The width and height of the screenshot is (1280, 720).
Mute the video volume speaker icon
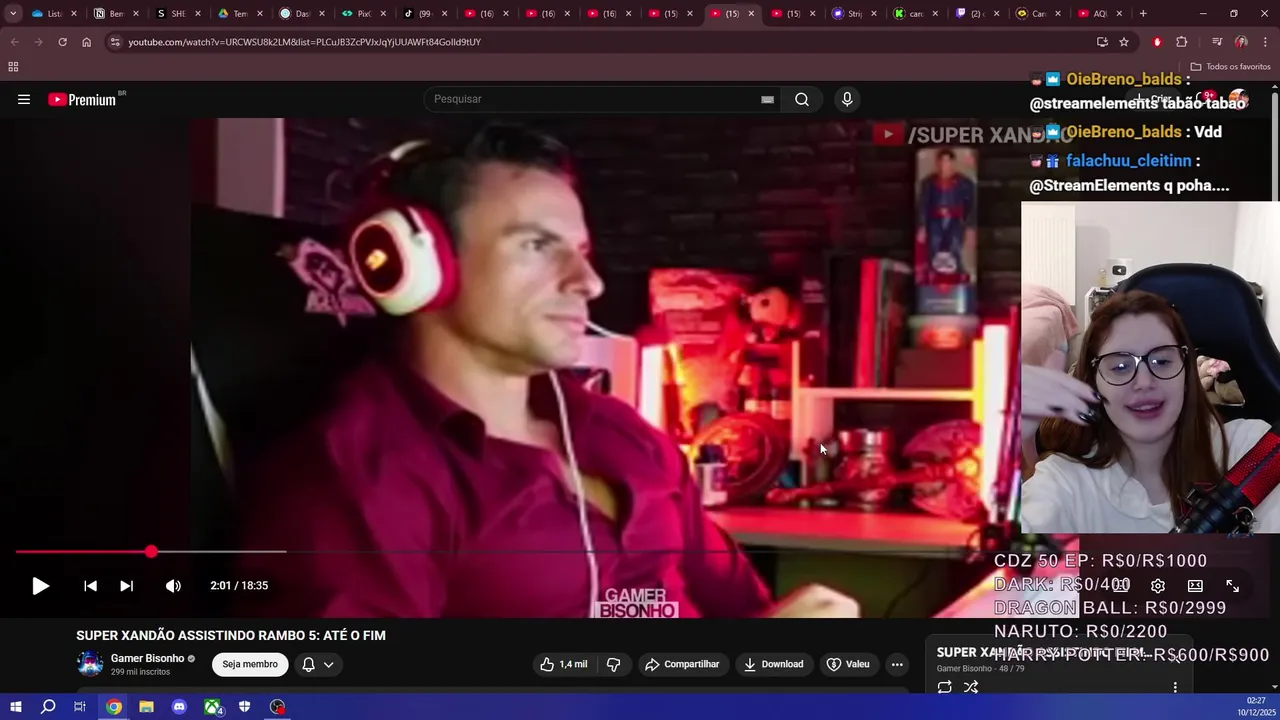point(173,586)
